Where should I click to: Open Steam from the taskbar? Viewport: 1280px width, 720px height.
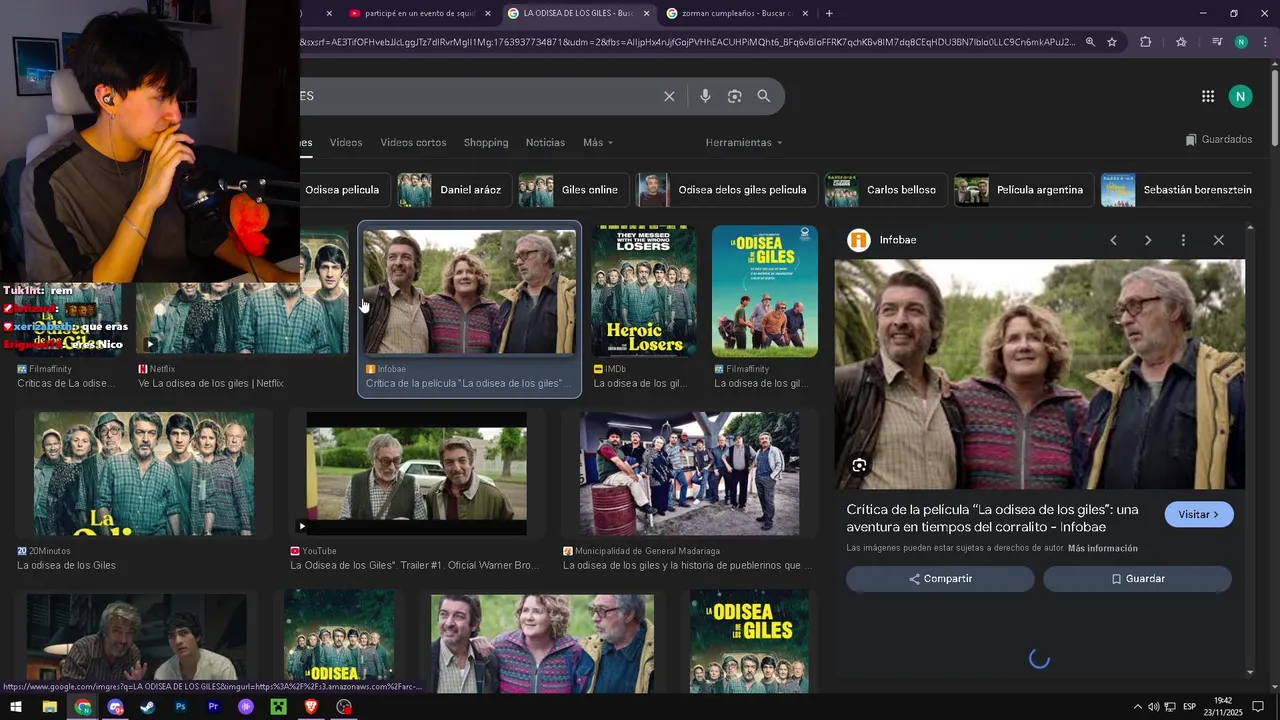click(147, 707)
